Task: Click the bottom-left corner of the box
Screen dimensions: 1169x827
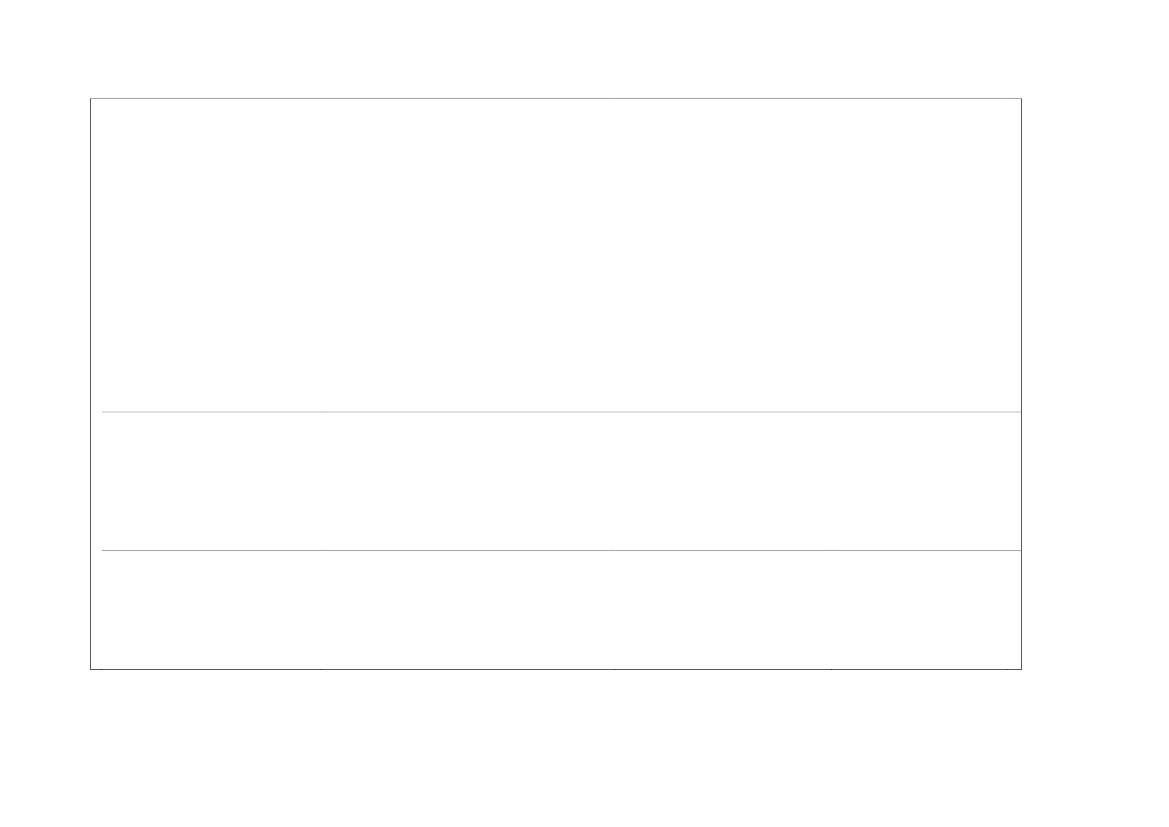Action: [x=91, y=668]
